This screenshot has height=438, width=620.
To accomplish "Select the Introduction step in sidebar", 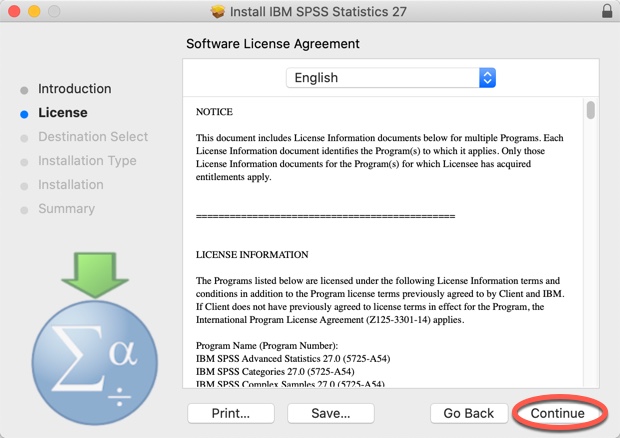I will point(75,89).
